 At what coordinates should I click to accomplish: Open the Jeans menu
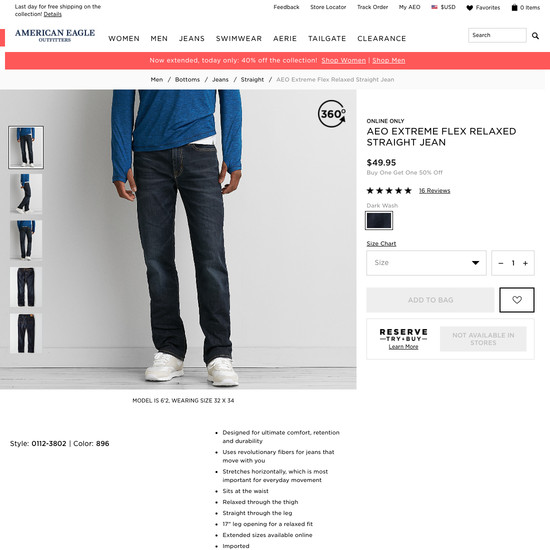[x=192, y=39]
